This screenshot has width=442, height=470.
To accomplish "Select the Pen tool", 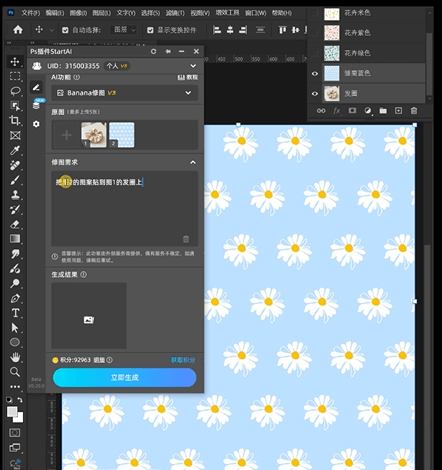I will coord(15,298).
